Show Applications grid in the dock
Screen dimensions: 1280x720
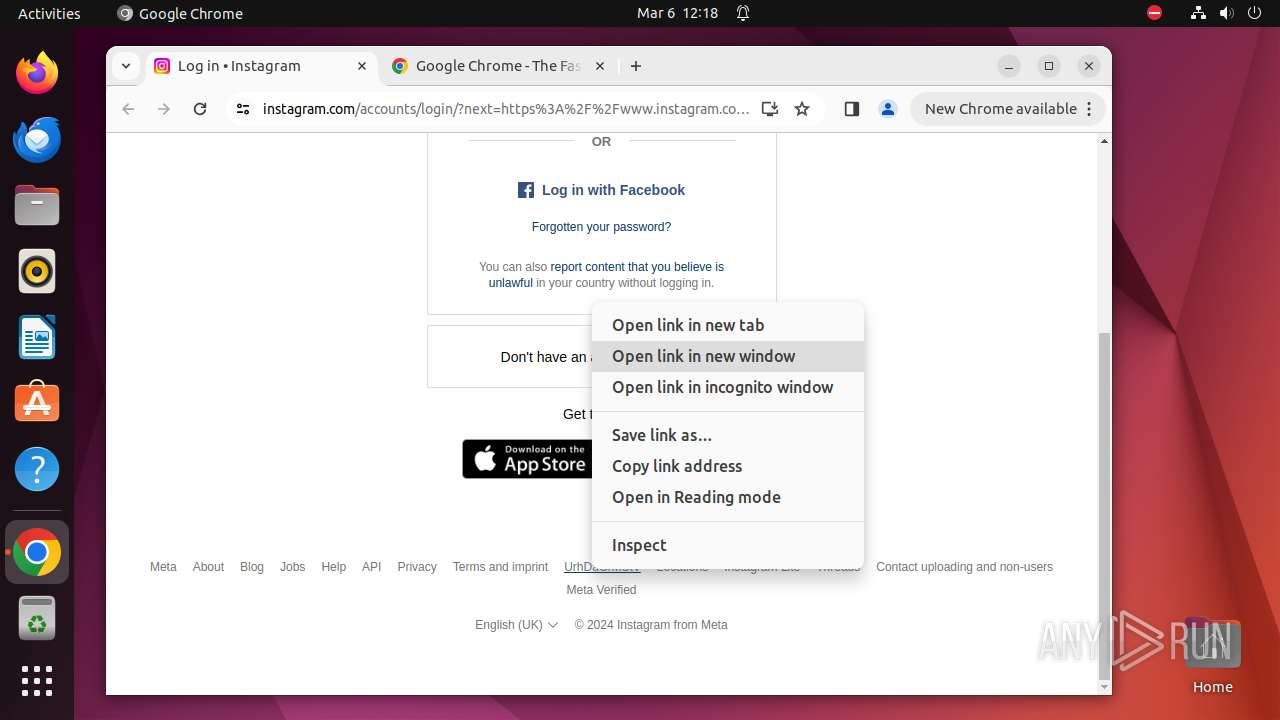[x=37, y=681]
